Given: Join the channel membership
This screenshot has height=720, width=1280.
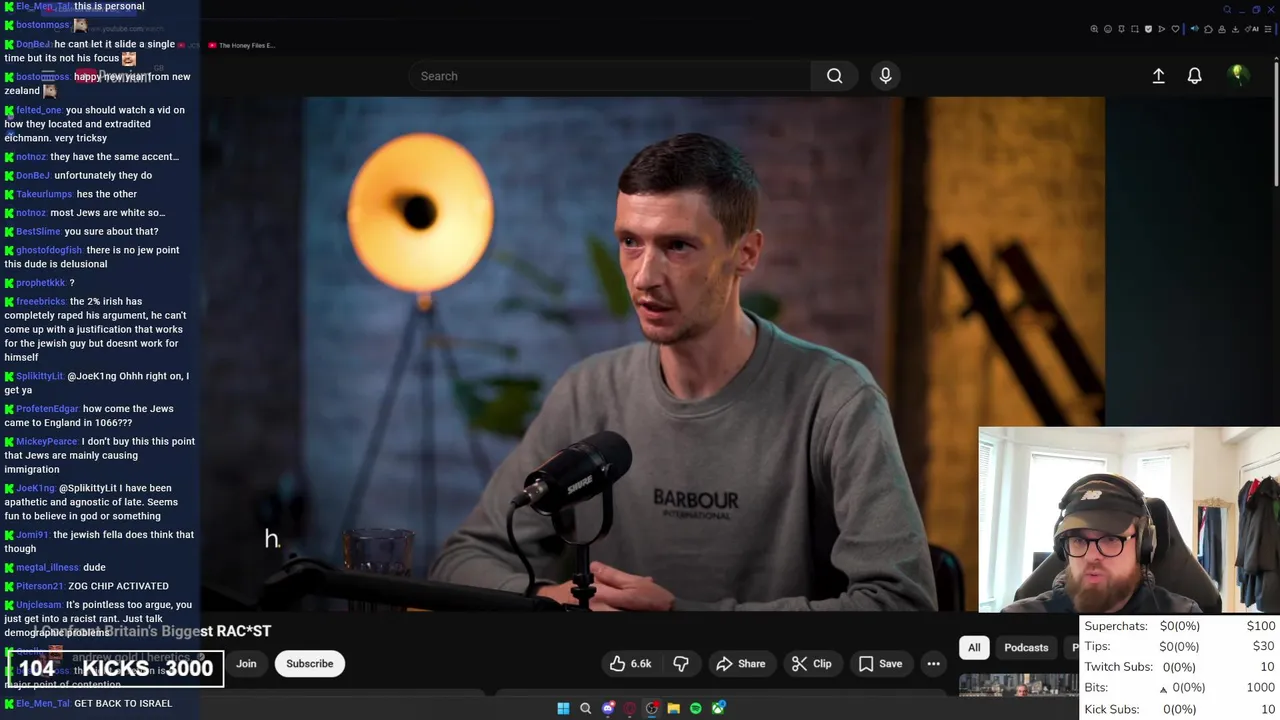Looking at the screenshot, I should click(246, 664).
